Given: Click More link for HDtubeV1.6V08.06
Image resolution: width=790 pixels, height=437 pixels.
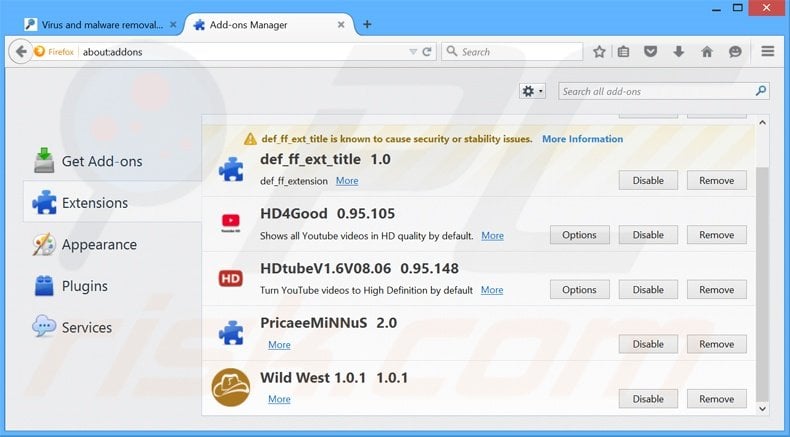Looking at the screenshot, I should coord(492,290).
